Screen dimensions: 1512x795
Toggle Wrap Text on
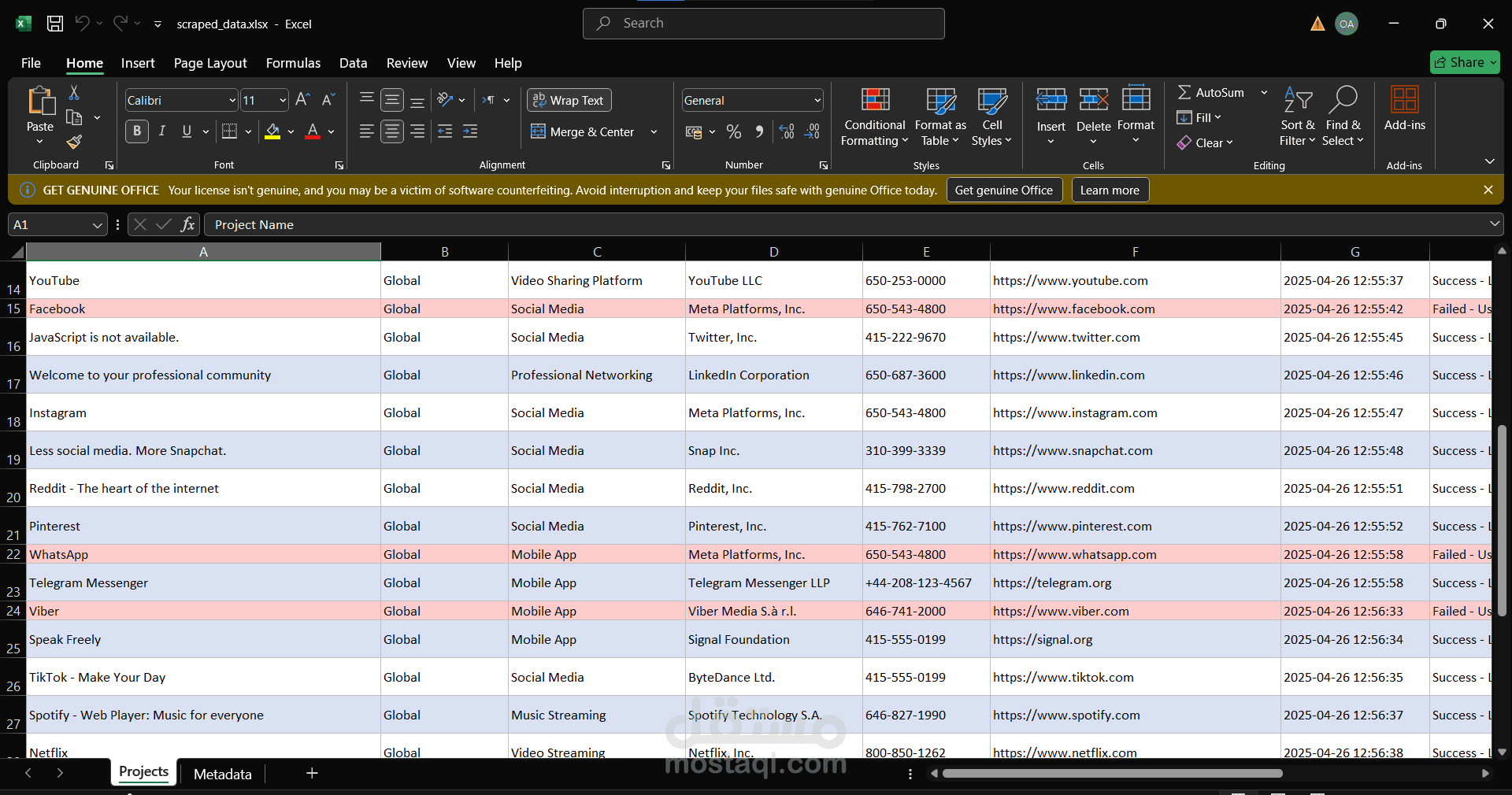click(569, 100)
